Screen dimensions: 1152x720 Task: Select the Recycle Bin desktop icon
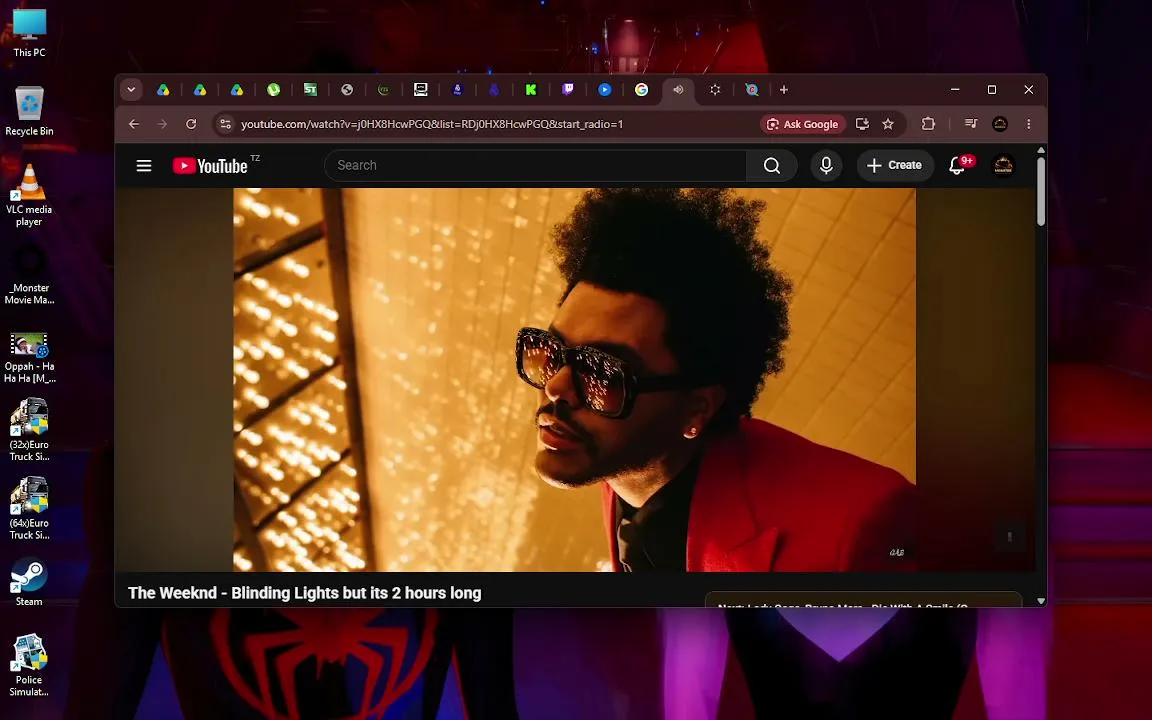click(x=29, y=111)
